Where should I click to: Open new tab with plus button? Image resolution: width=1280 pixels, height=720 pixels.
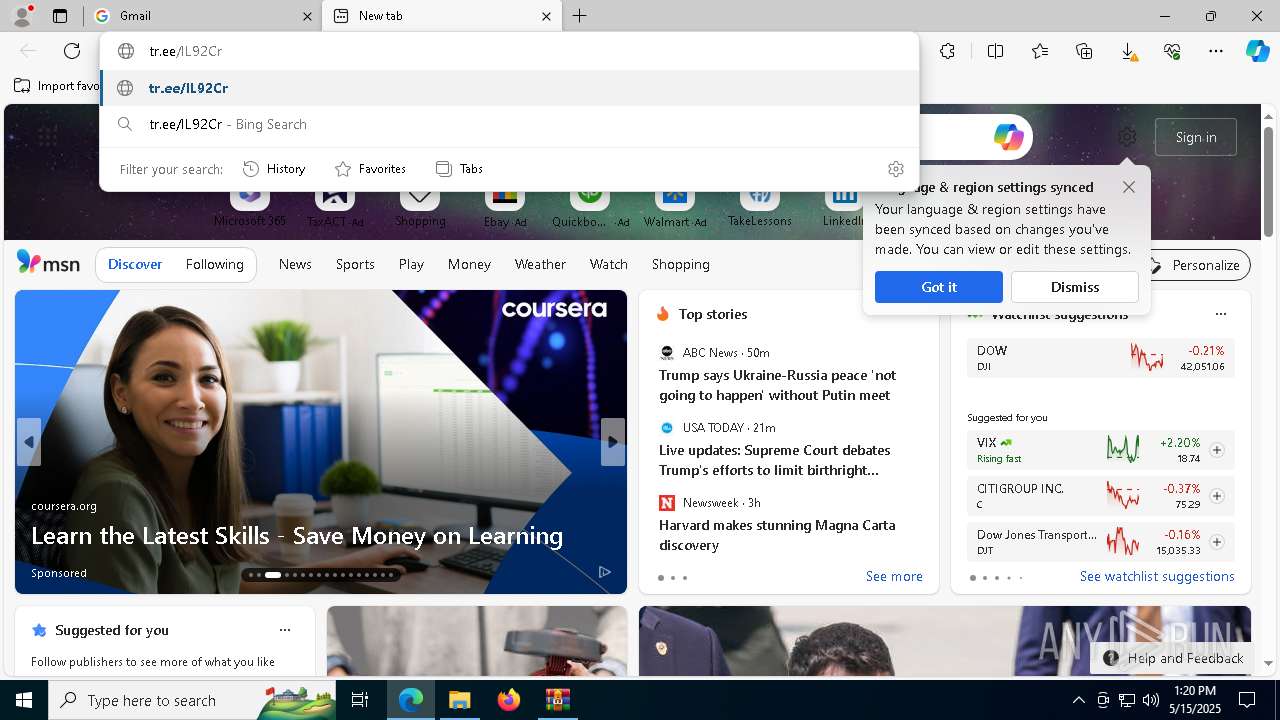[580, 16]
